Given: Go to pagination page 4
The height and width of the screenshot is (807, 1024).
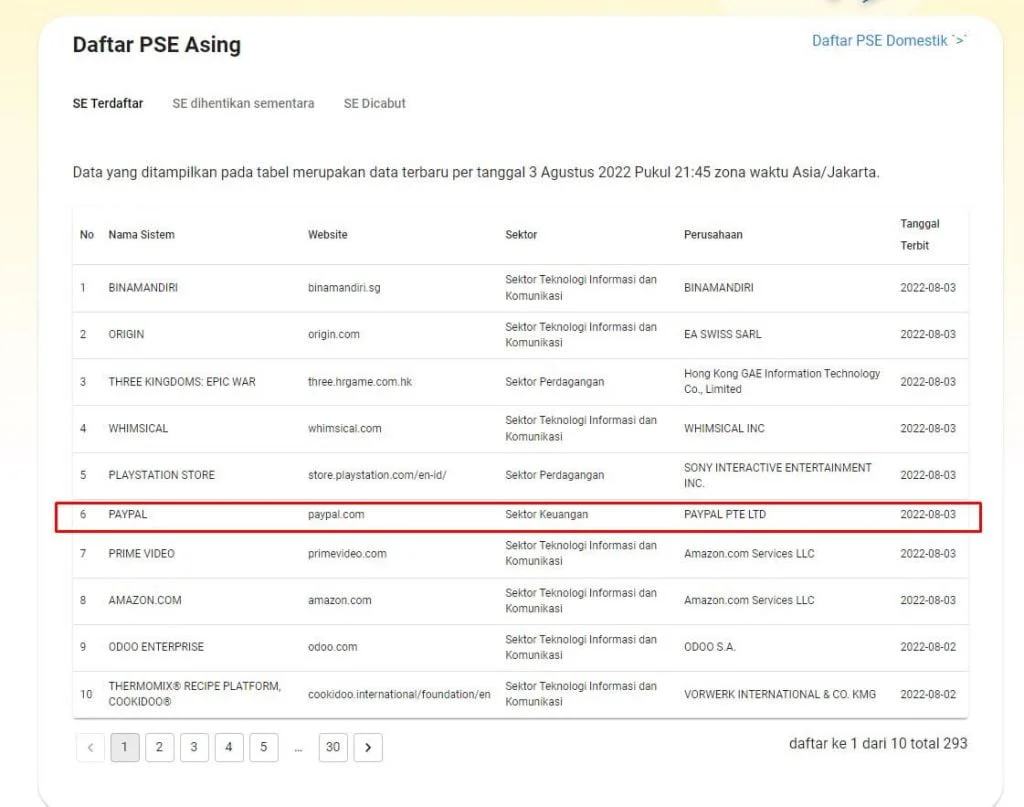Looking at the screenshot, I should [x=229, y=747].
